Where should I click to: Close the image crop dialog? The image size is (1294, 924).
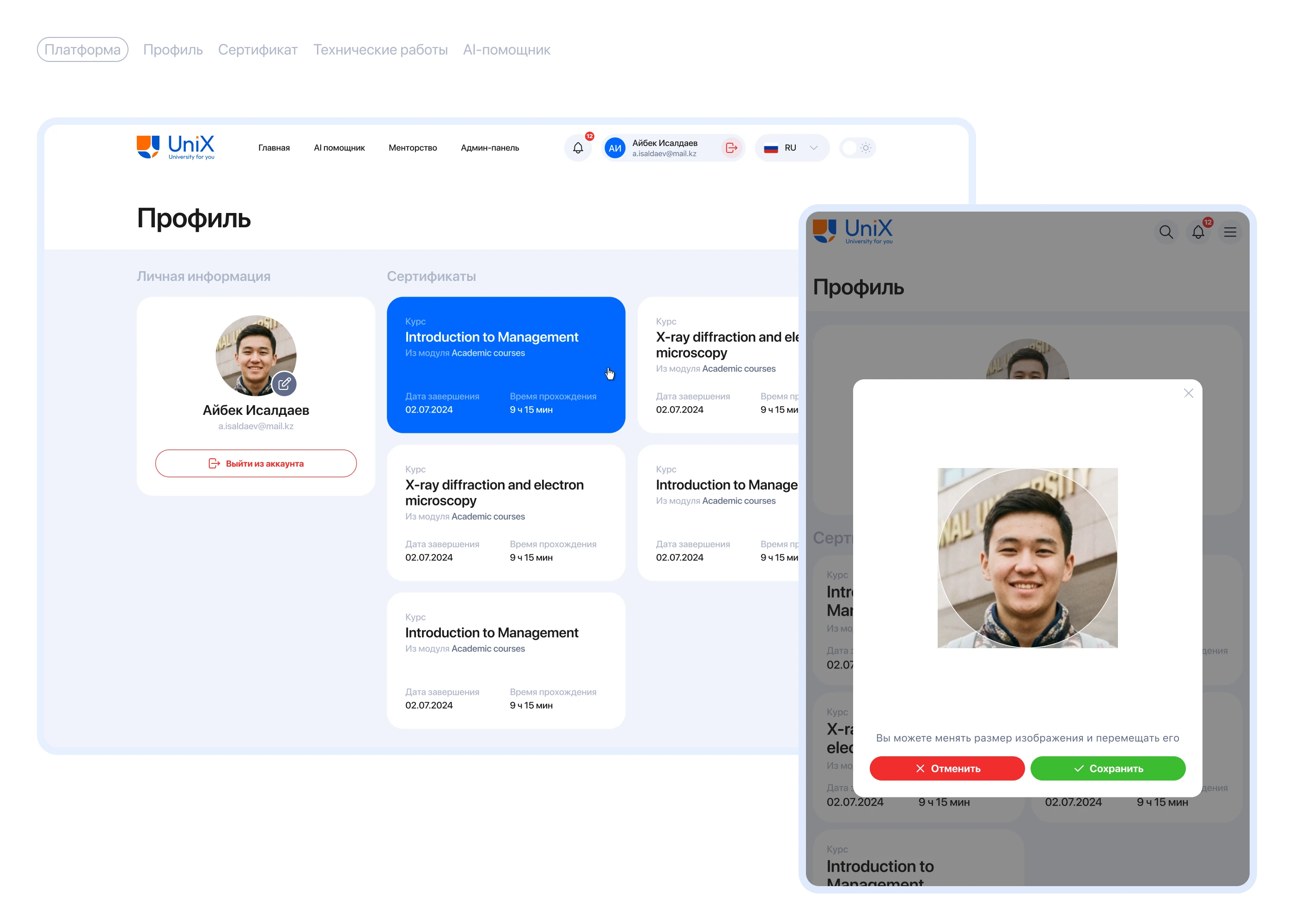click(1188, 393)
